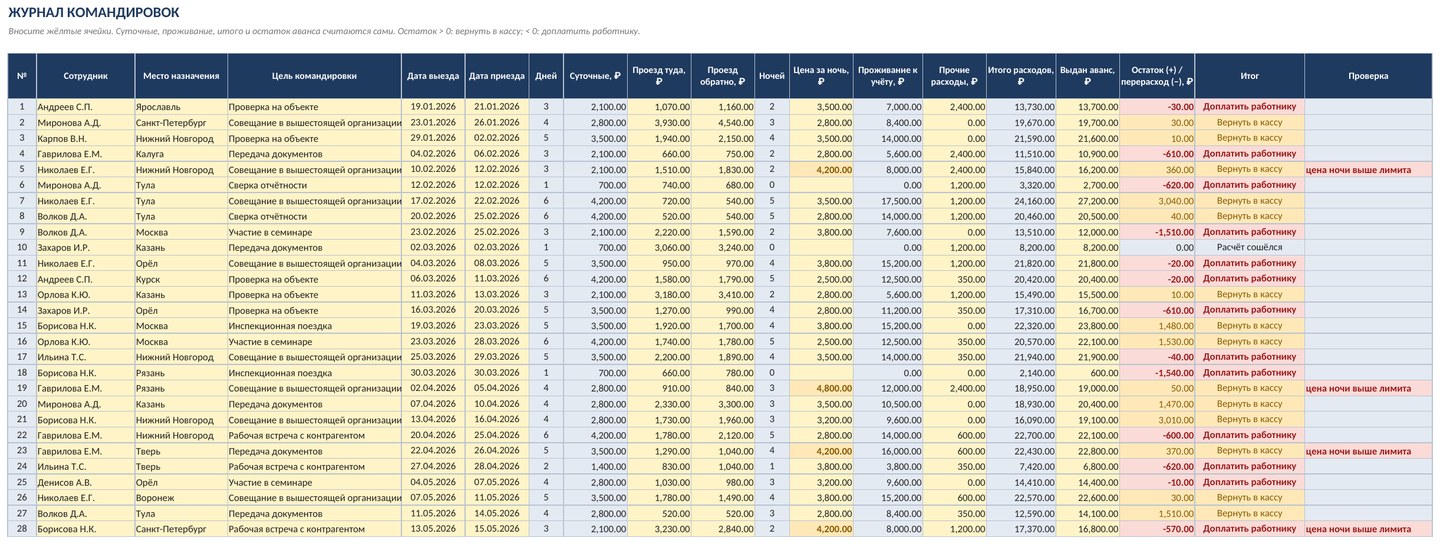Click 'цена ночи выше лимита' in row 28
This screenshot has height=544, width=1440.
point(1368,529)
